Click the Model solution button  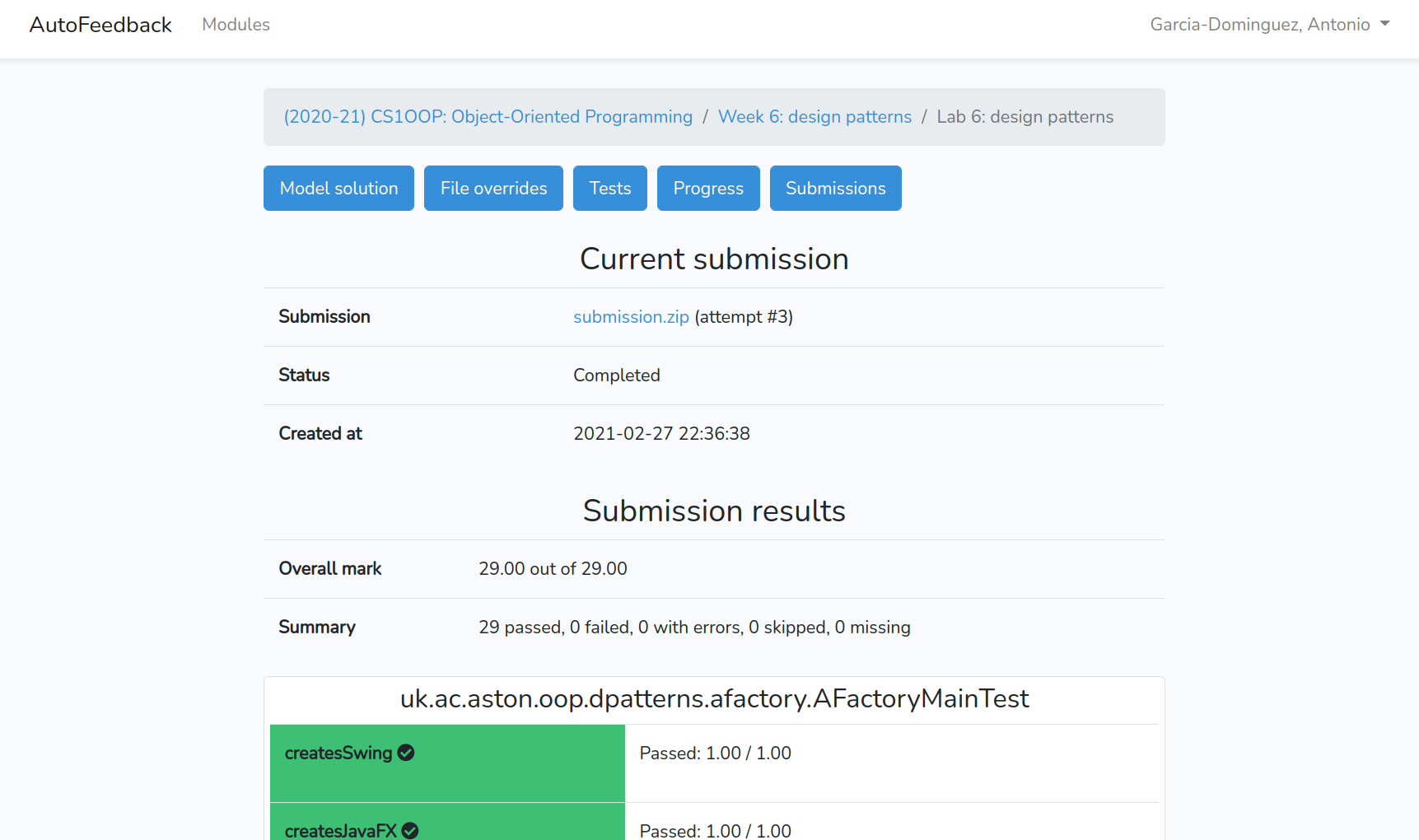click(338, 189)
